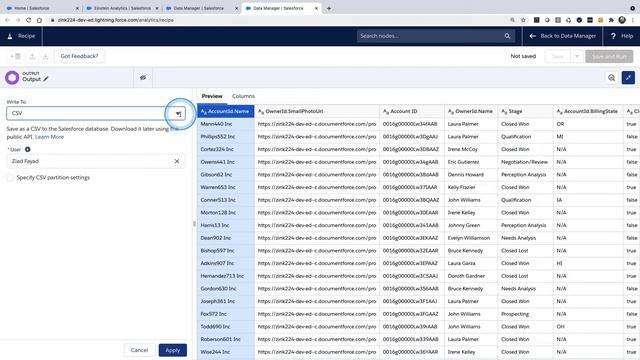Switch to the Einstein Analytics browser tab
The width and height of the screenshot is (640, 360).
(x=121, y=8)
